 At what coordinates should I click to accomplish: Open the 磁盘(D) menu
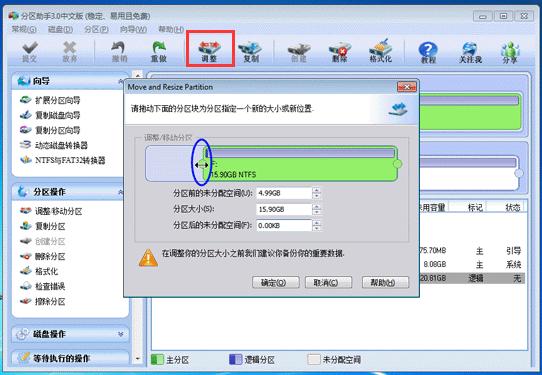(x=60, y=29)
